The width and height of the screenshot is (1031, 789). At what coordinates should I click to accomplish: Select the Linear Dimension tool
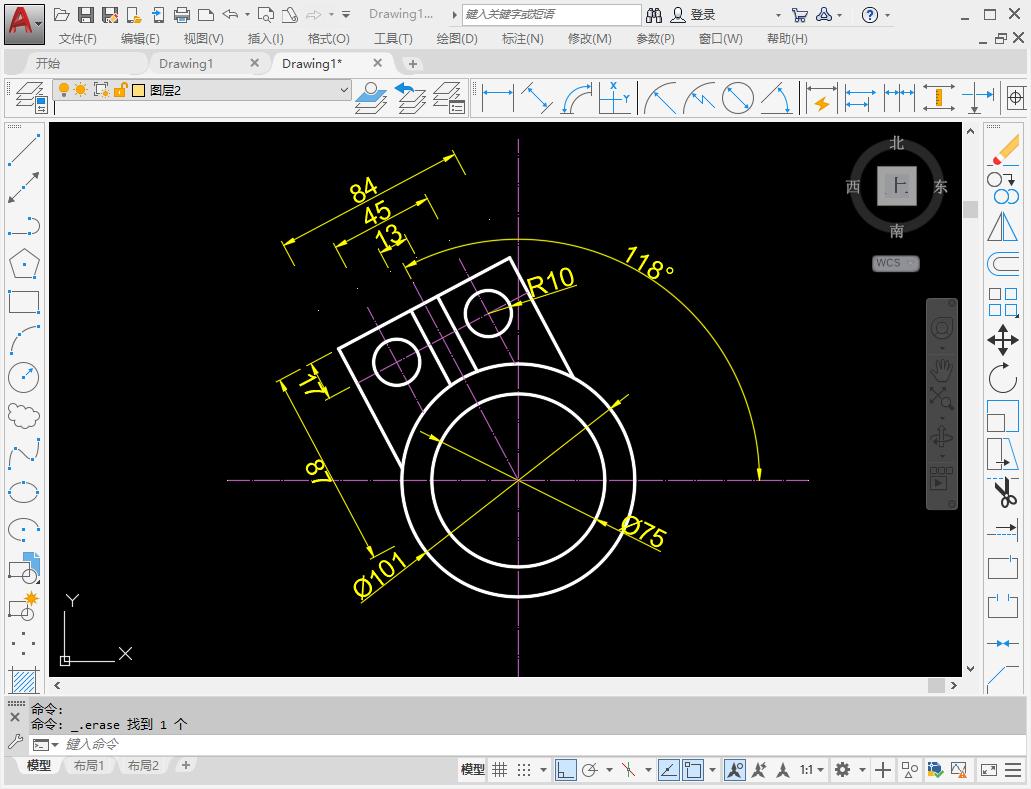(x=497, y=98)
